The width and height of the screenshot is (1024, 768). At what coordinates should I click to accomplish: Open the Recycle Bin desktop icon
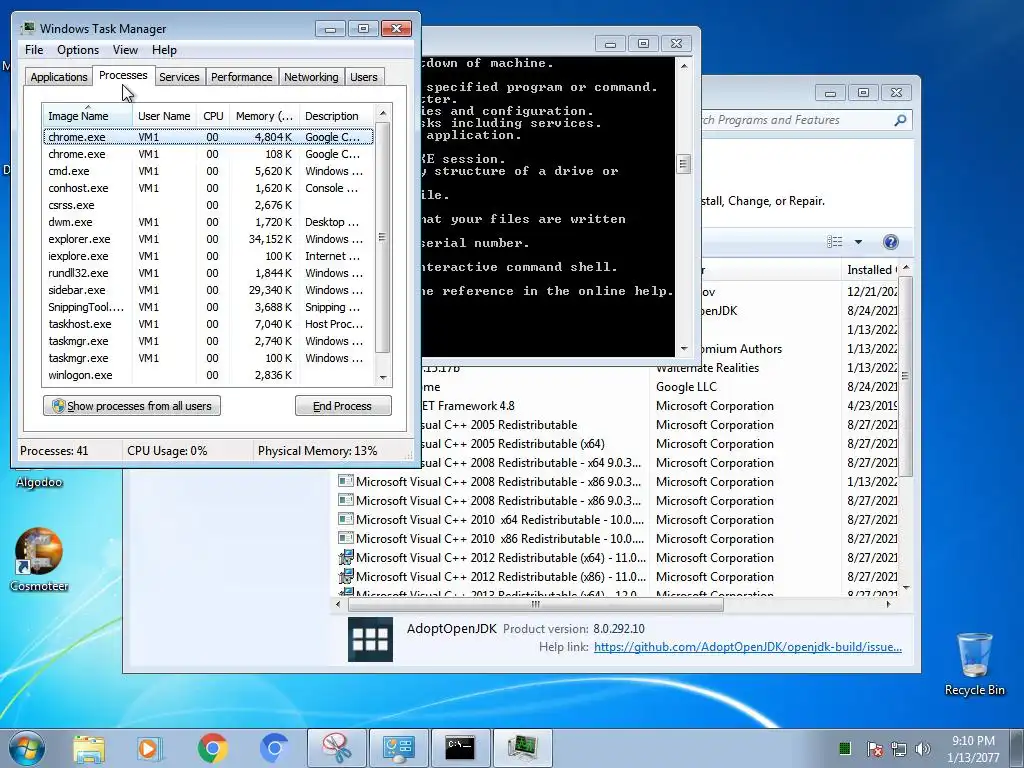pyautogui.click(x=974, y=664)
